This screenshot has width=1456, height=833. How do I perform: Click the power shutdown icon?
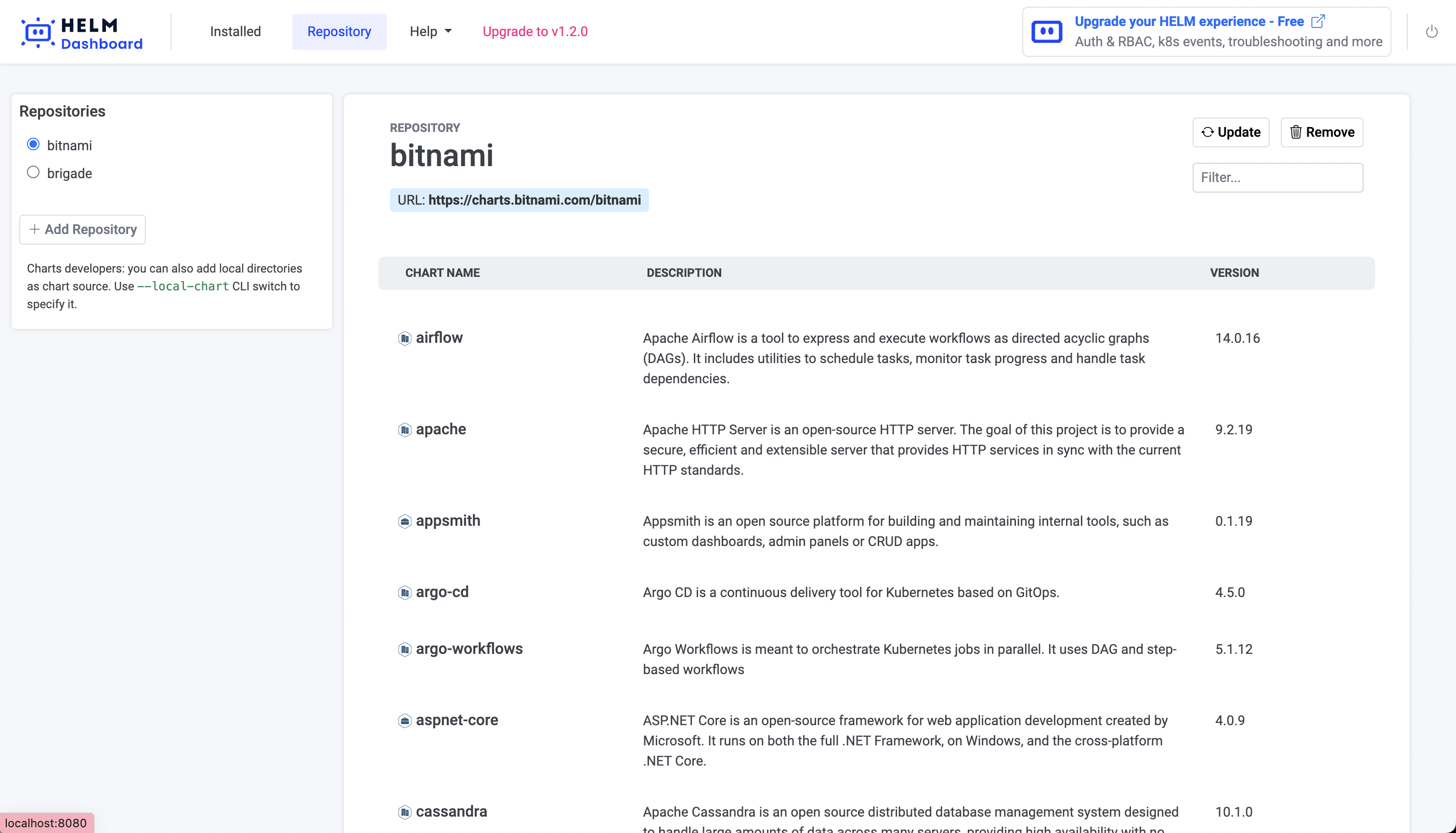click(1432, 31)
